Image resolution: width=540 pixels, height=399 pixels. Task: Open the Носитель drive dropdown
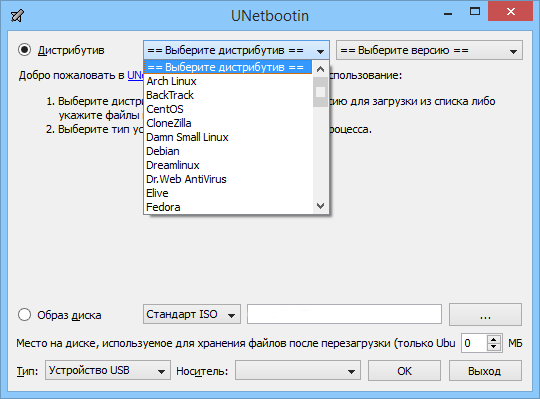click(298, 370)
